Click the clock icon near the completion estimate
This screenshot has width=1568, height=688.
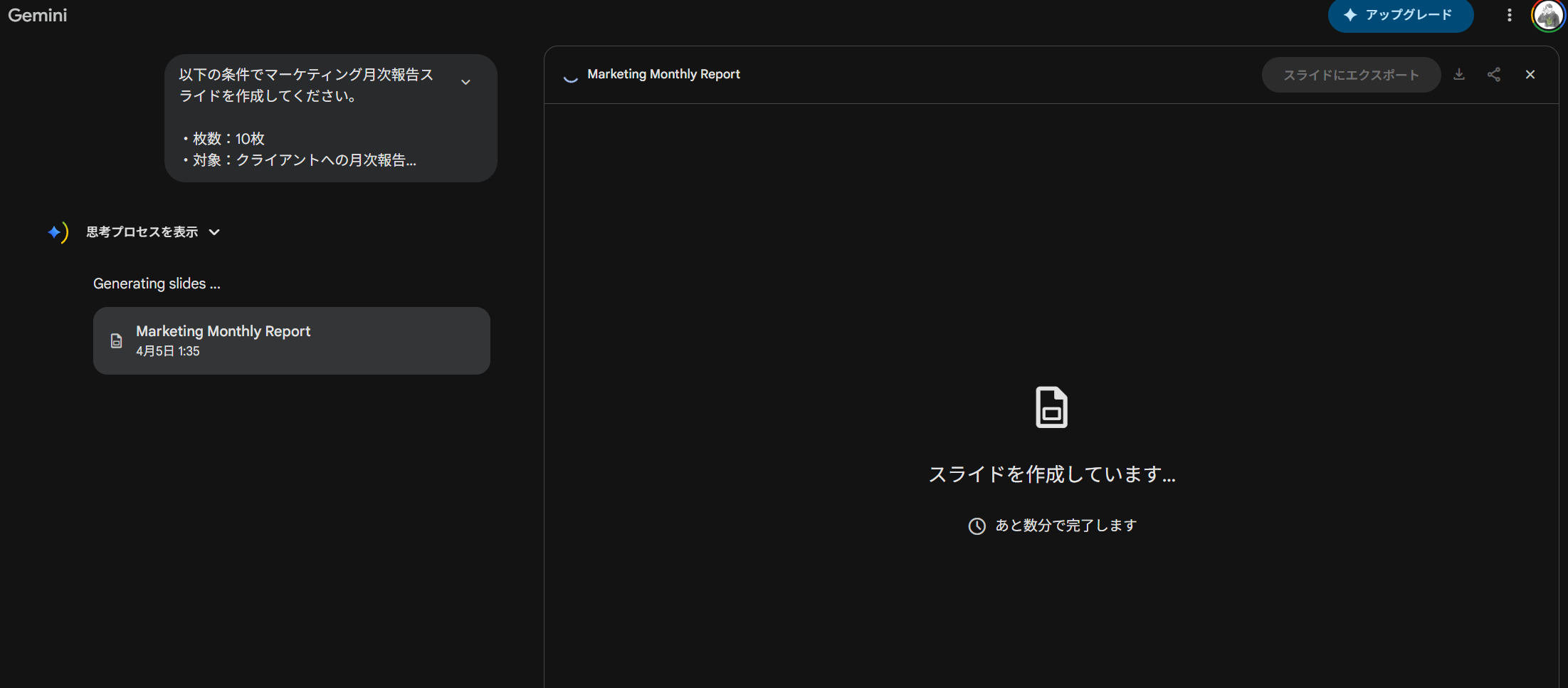977,526
